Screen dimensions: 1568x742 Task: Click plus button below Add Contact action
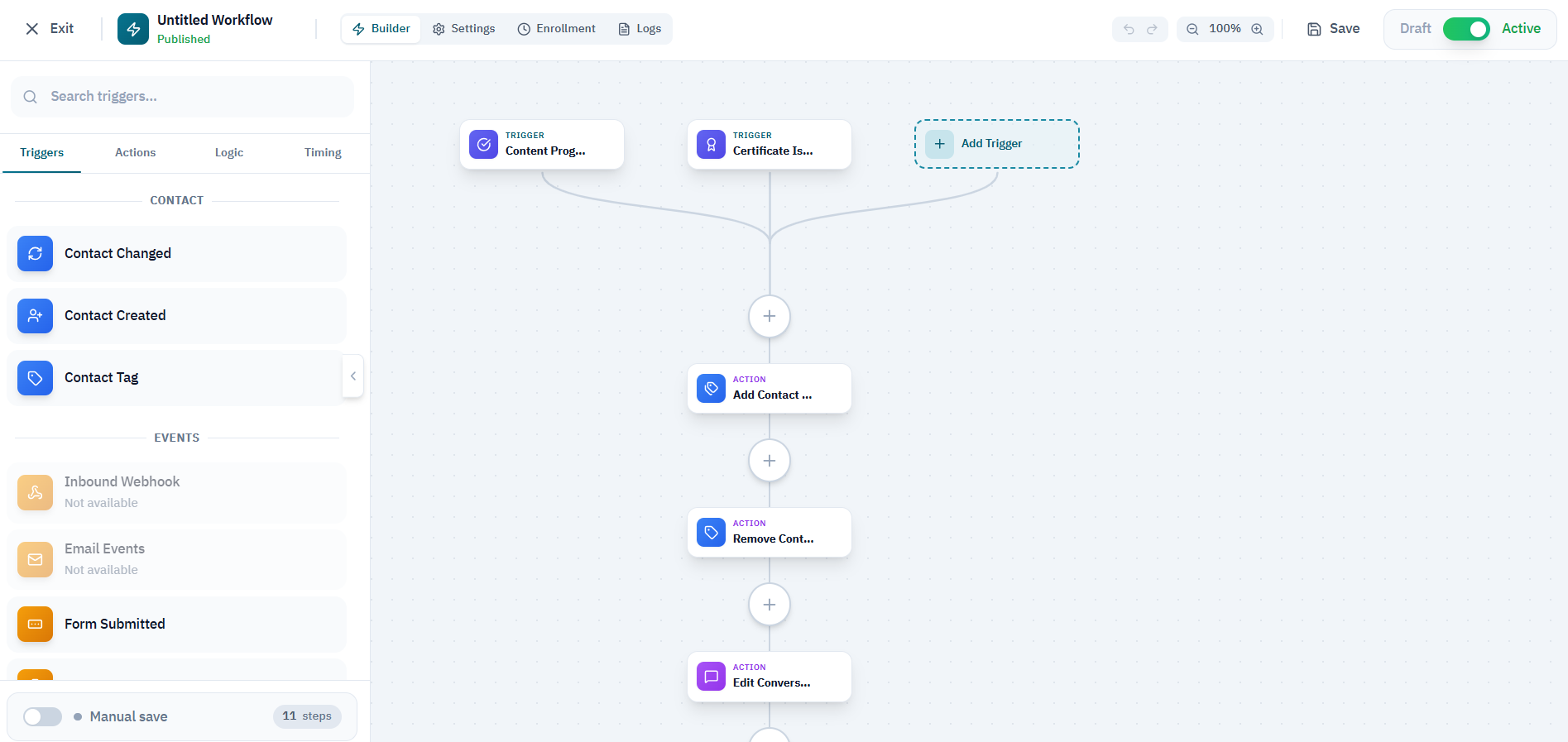(770, 461)
